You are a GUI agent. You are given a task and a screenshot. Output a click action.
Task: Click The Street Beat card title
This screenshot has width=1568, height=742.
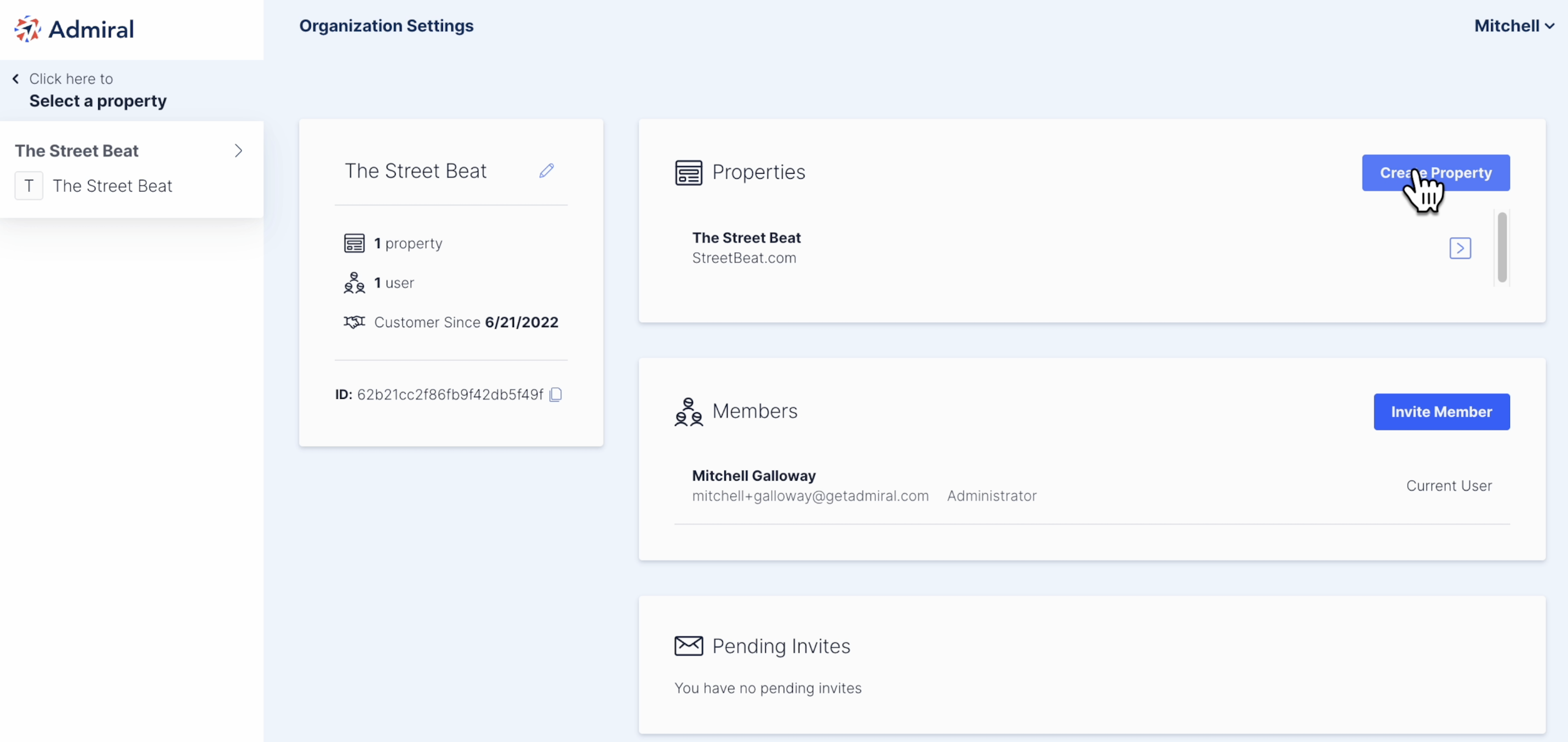pyautogui.click(x=415, y=170)
